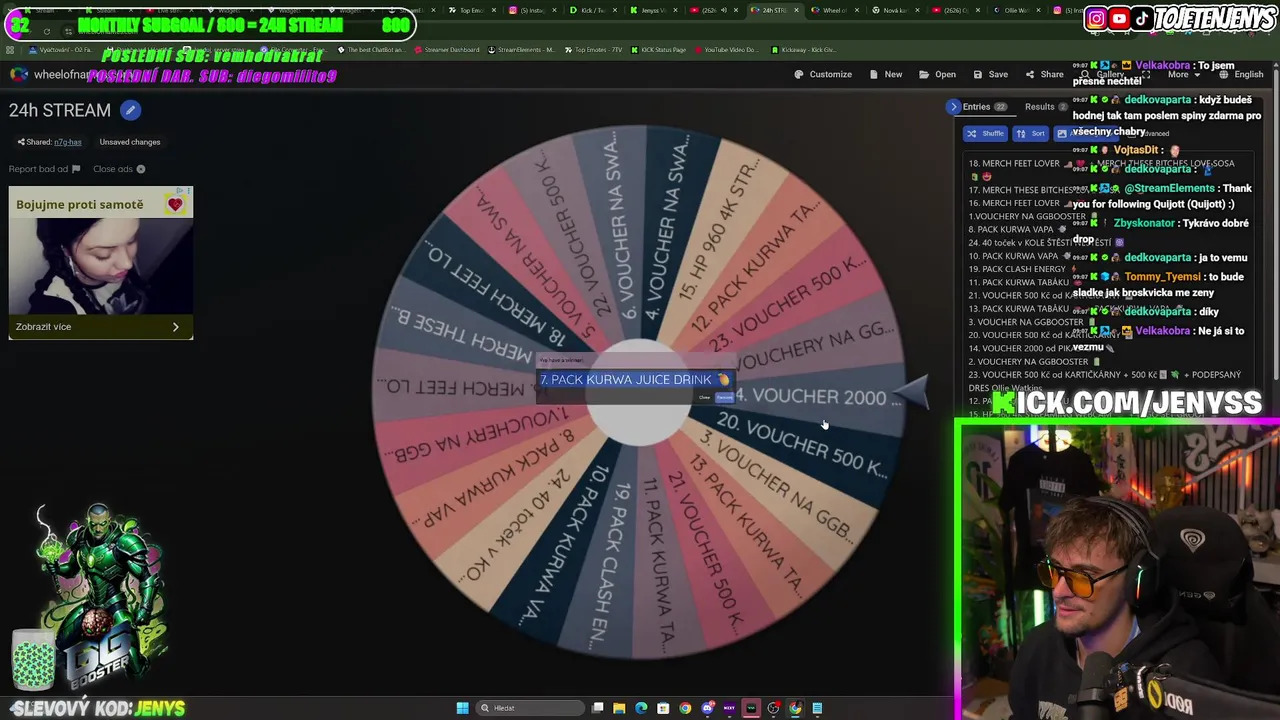Remove the winner via blue Remove button
Image resolution: width=1280 pixels, height=720 pixels.
tap(724, 398)
